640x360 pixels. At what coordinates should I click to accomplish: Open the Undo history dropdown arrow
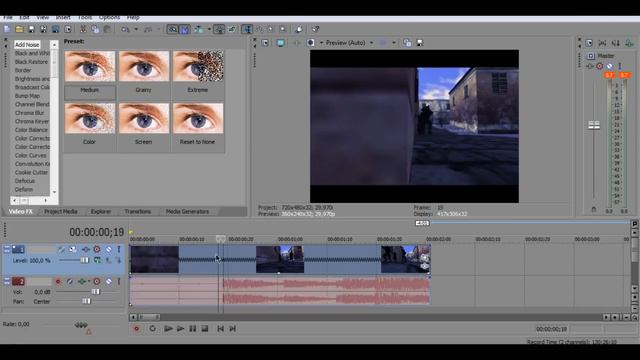click(136, 29)
